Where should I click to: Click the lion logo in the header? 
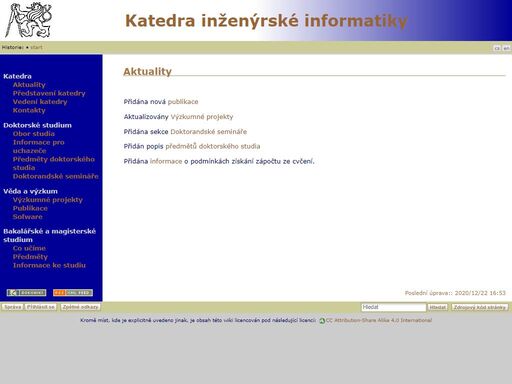pyautogui.click(x=28, y=20)
